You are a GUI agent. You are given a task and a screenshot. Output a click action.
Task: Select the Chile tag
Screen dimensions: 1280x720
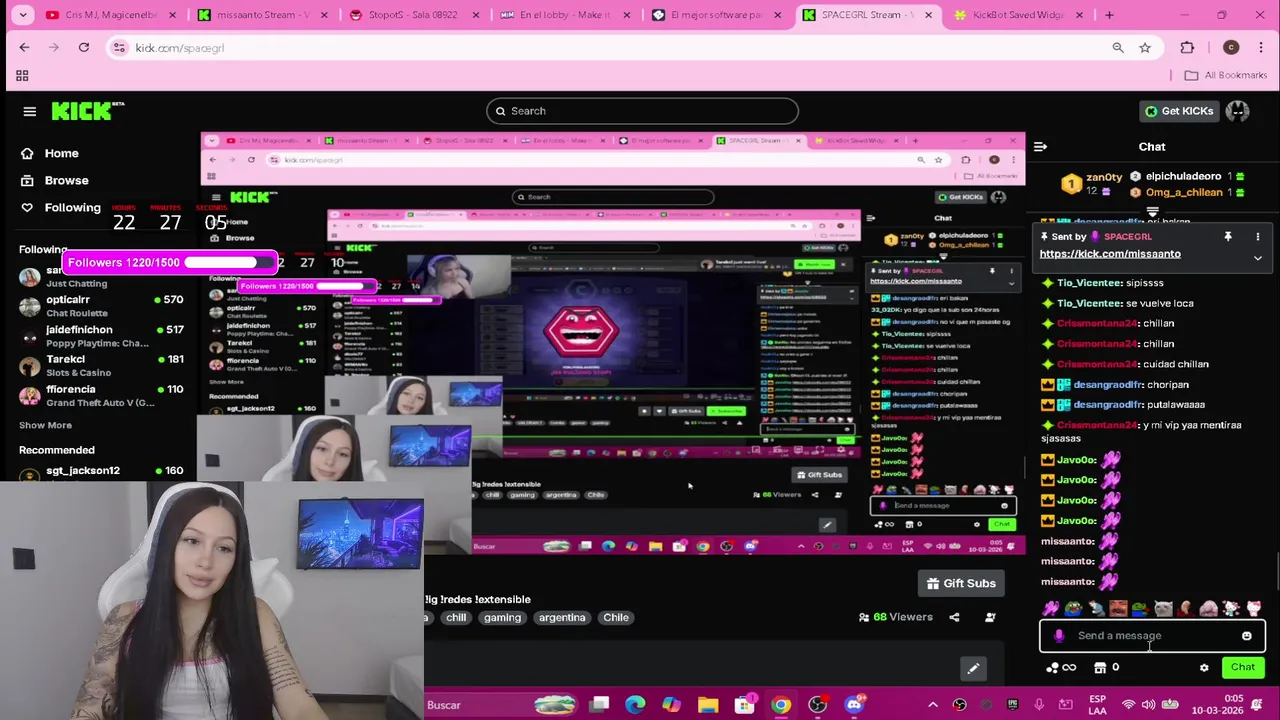(x=616, y=618)
